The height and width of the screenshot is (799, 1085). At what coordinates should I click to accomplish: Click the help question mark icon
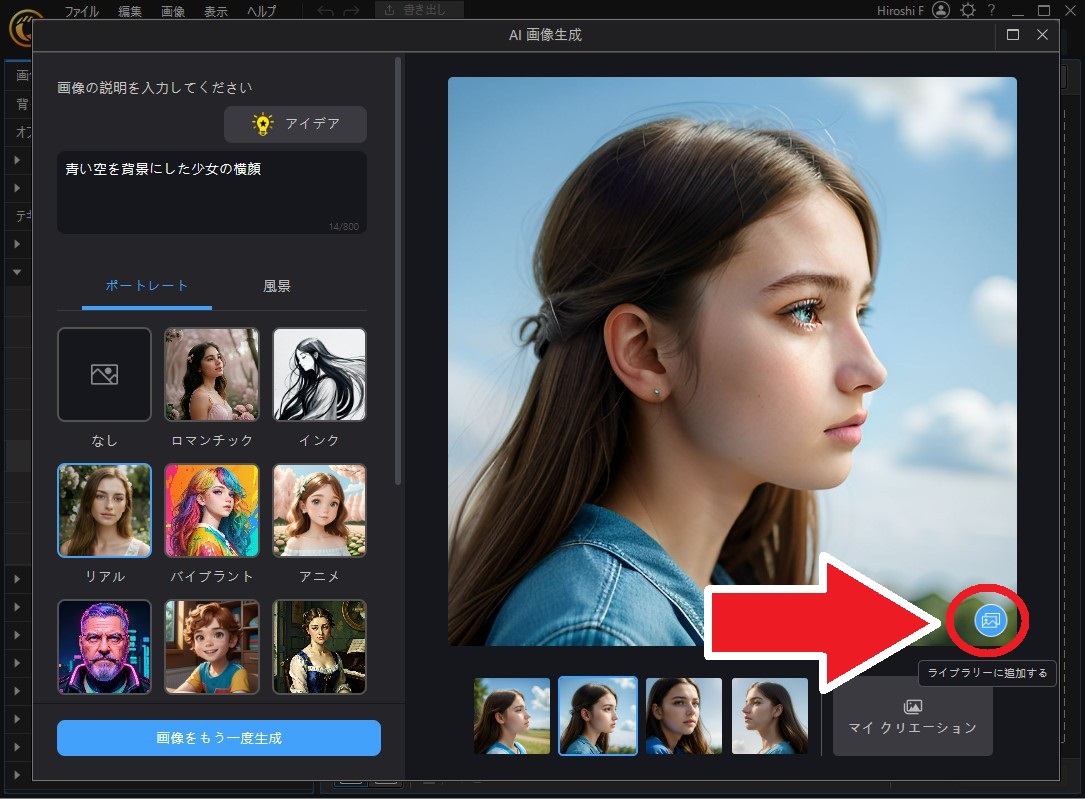(992, 10)
